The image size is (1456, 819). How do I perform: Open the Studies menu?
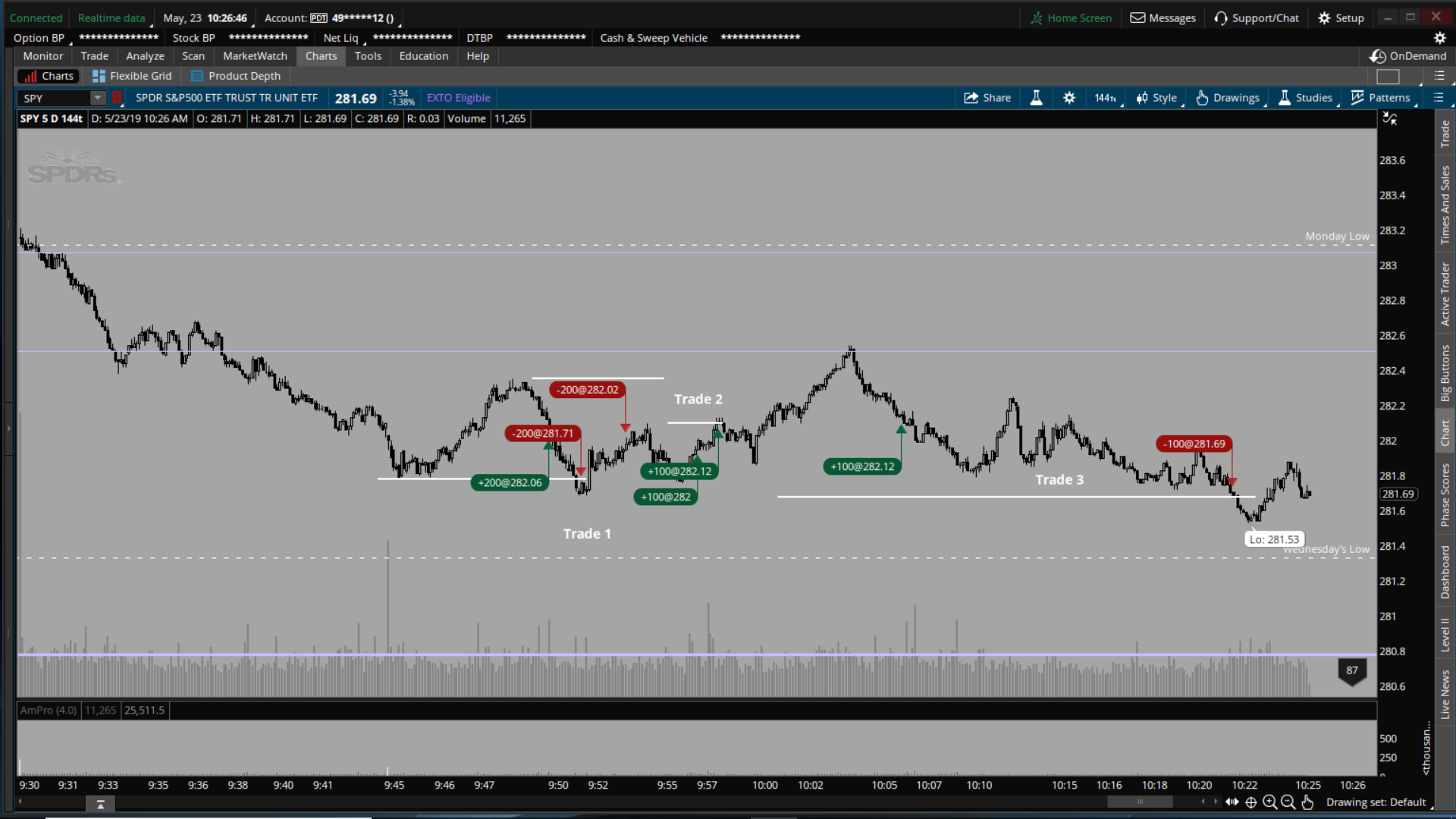1305,98
